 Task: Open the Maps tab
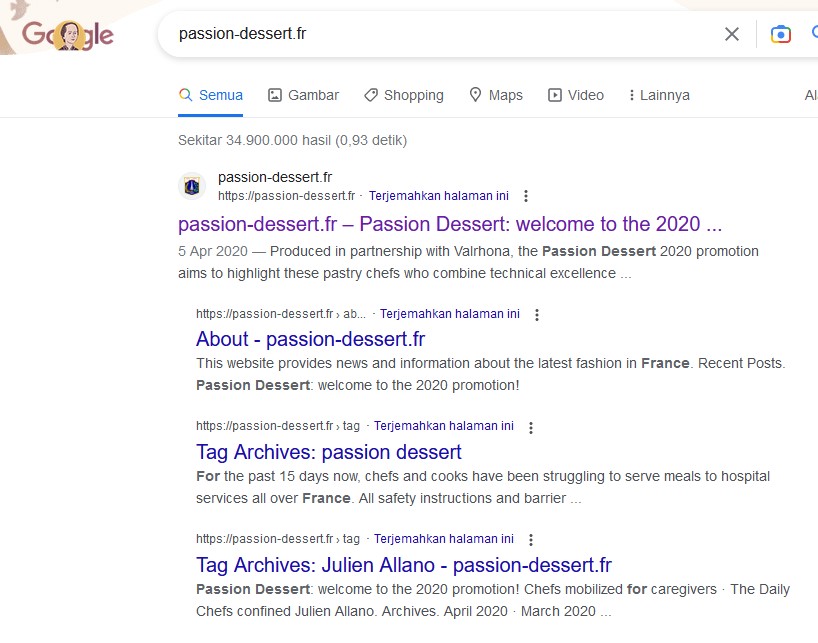495,95
